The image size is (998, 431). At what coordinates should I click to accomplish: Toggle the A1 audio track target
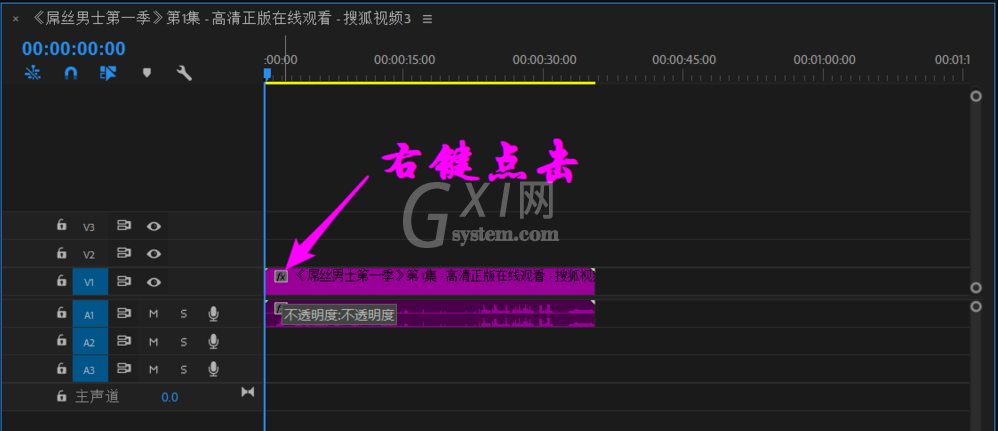(x=90, y=314)
